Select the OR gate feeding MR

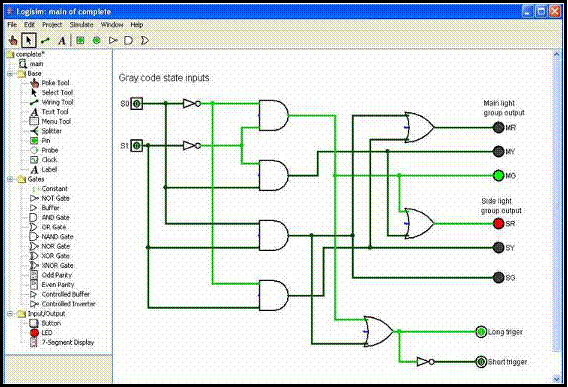click(x=419, y=128)
